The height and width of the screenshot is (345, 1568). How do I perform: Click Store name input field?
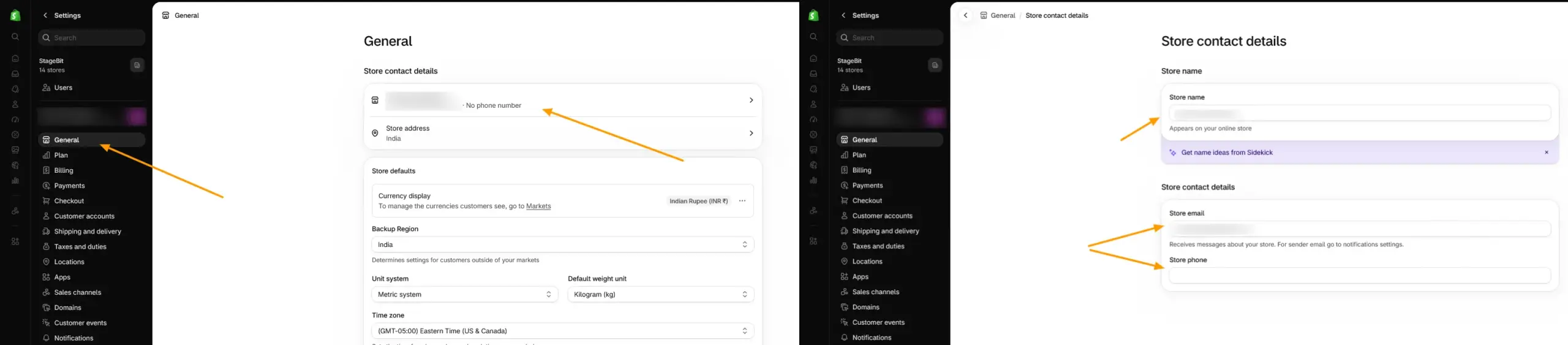pos(1360,113)
